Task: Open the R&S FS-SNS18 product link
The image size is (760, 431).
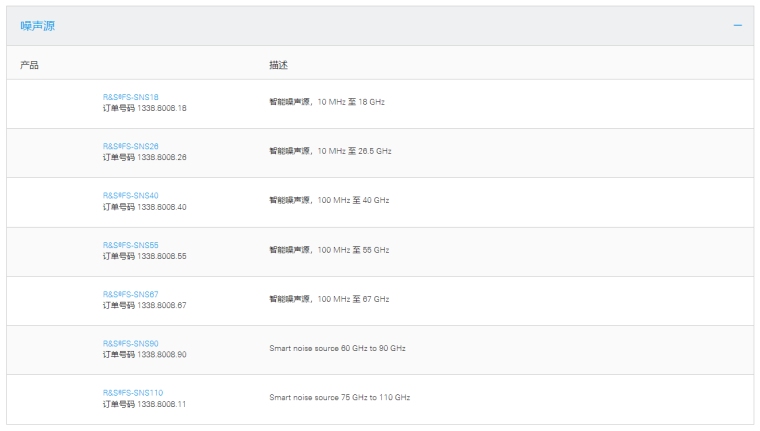Action: click(130, 97)
